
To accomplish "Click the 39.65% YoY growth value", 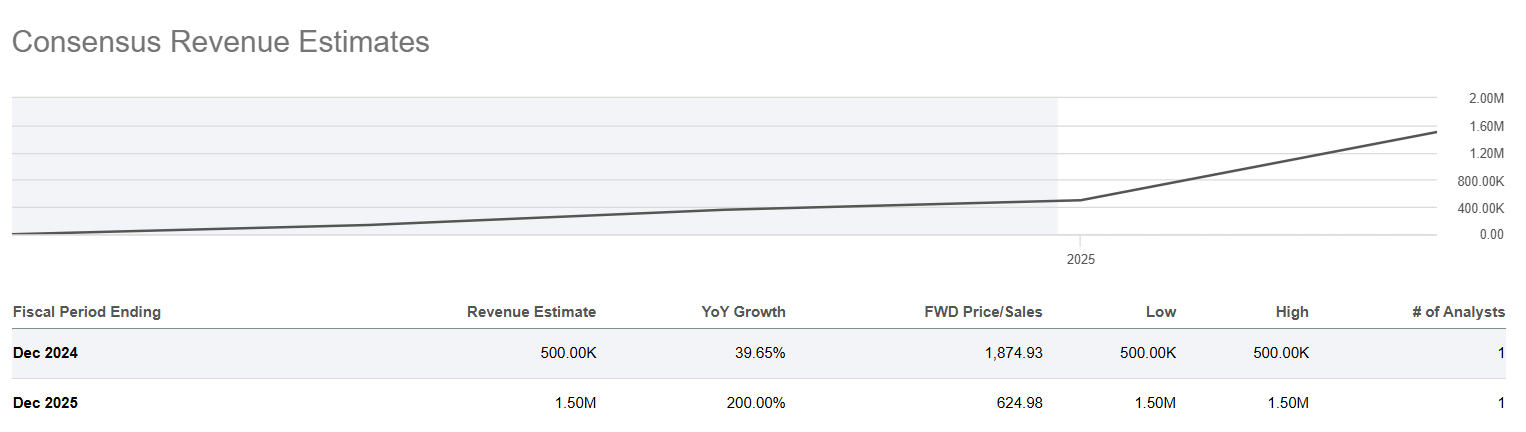I will (x=760, y=353).
